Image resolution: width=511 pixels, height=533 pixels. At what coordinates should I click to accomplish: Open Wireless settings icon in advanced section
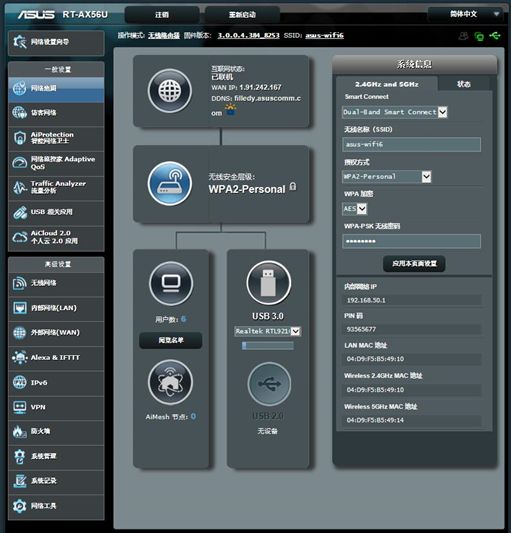click(19, 283)
